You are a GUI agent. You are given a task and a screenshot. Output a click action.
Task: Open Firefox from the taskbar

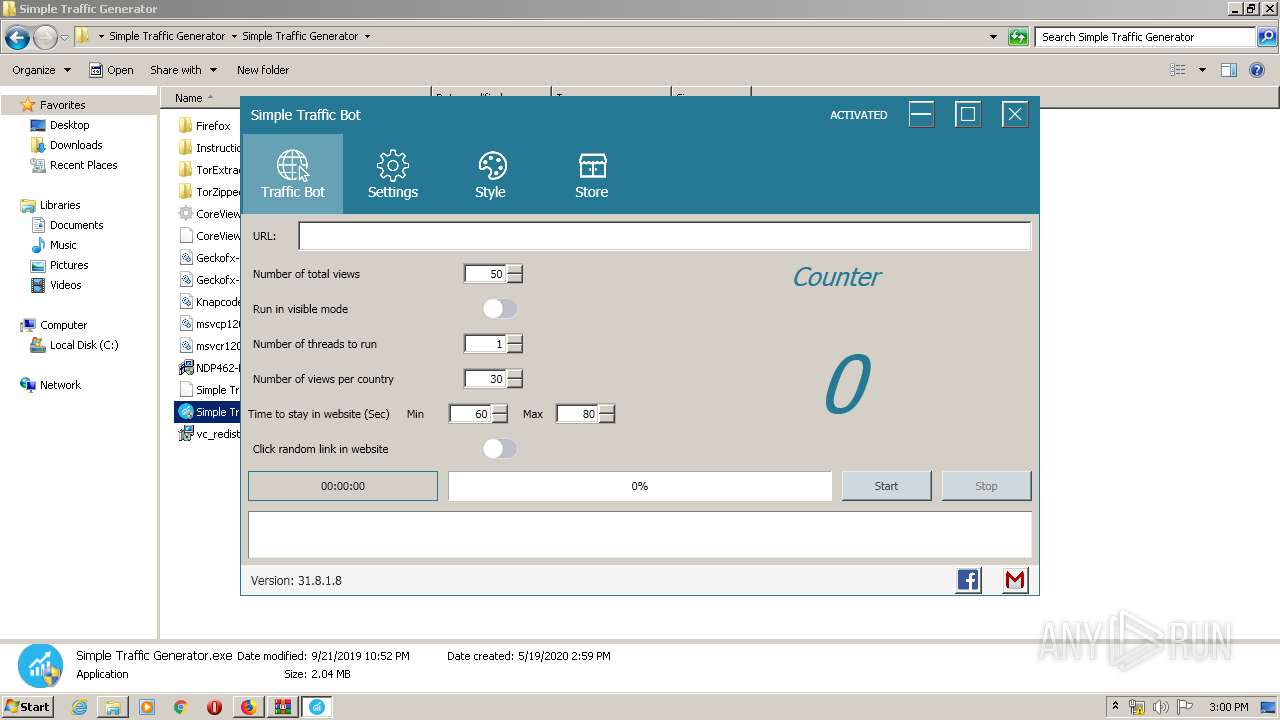pos(248,707)
